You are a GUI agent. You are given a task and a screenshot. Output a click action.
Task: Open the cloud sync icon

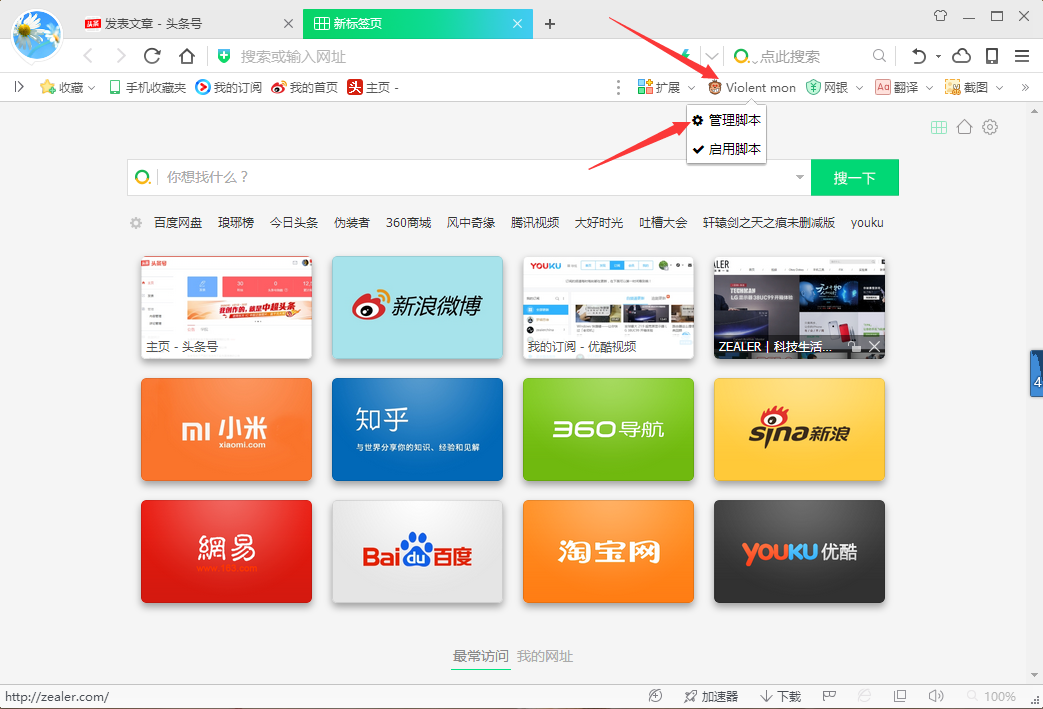click(x=961, y=56)
